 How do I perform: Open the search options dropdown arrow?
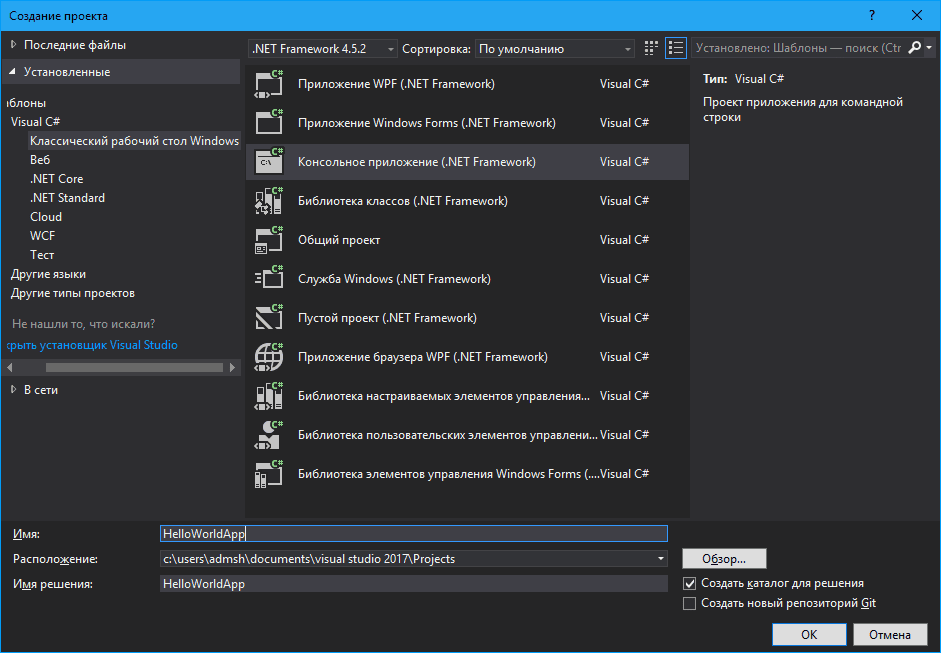929,47
